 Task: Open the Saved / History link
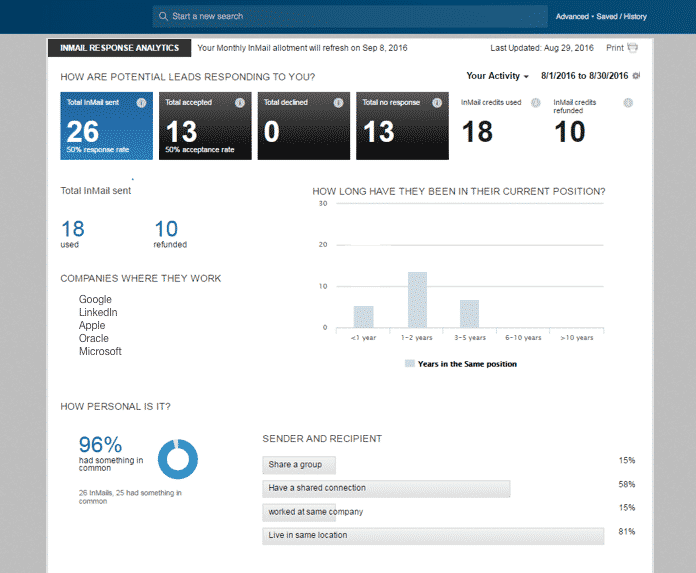622,17
